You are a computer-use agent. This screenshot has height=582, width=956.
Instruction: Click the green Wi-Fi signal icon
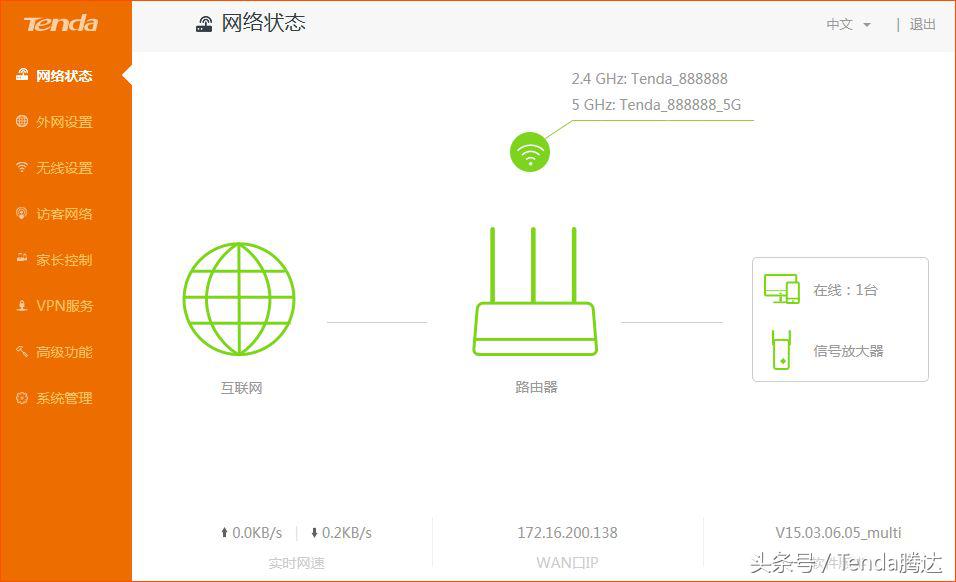(529, 151)
